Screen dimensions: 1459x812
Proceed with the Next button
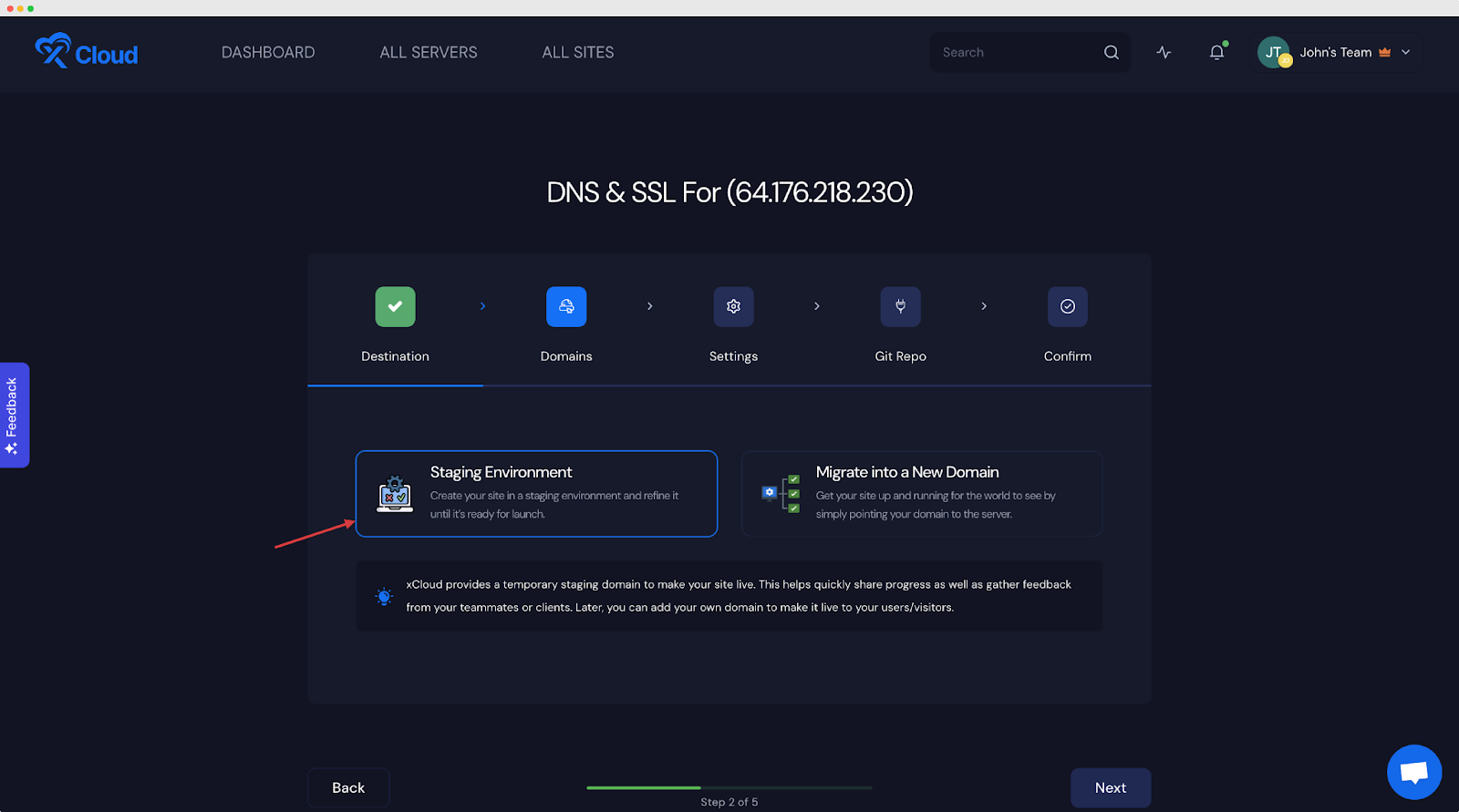(x=1111, y=787)
